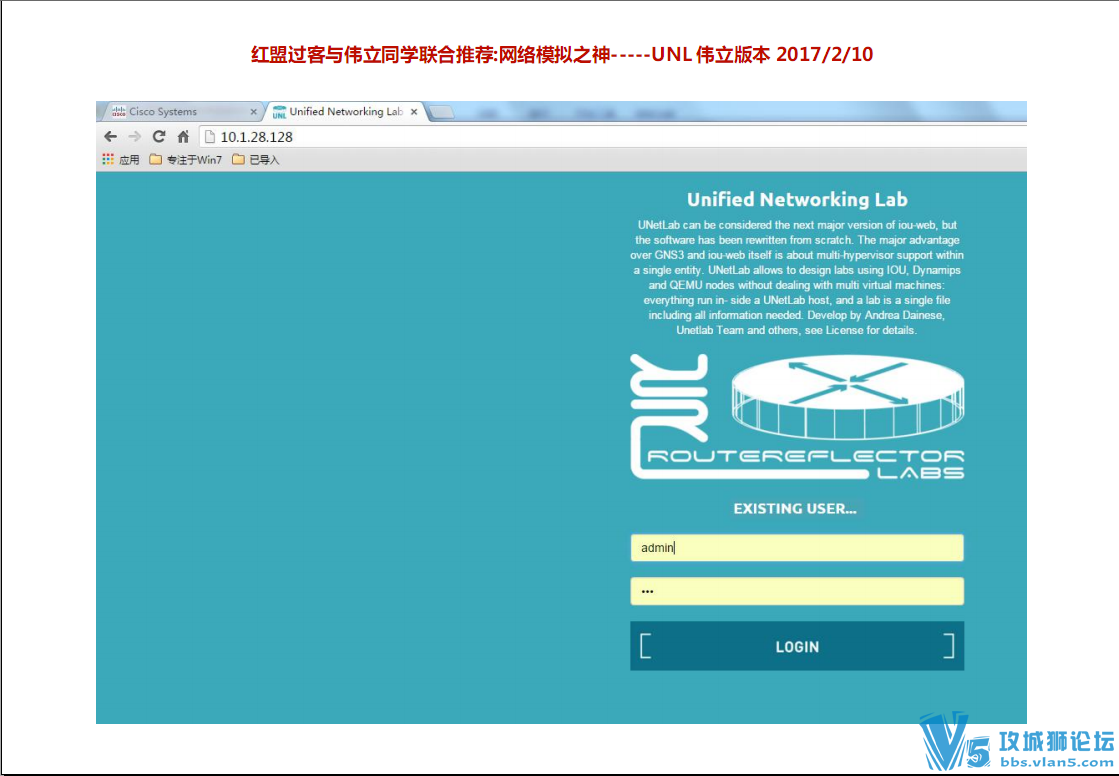
Task: Click the EXISTING USER... label
Action: coord(795,508)
